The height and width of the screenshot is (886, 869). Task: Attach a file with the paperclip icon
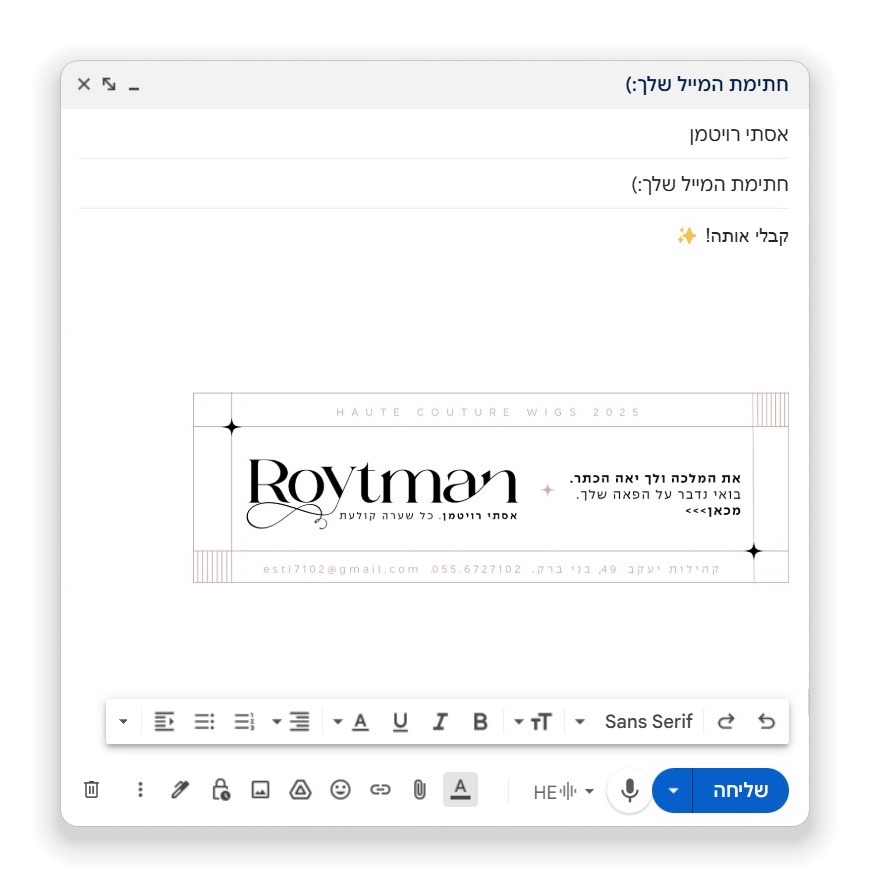pyautogui.click(x=419, y=789)
